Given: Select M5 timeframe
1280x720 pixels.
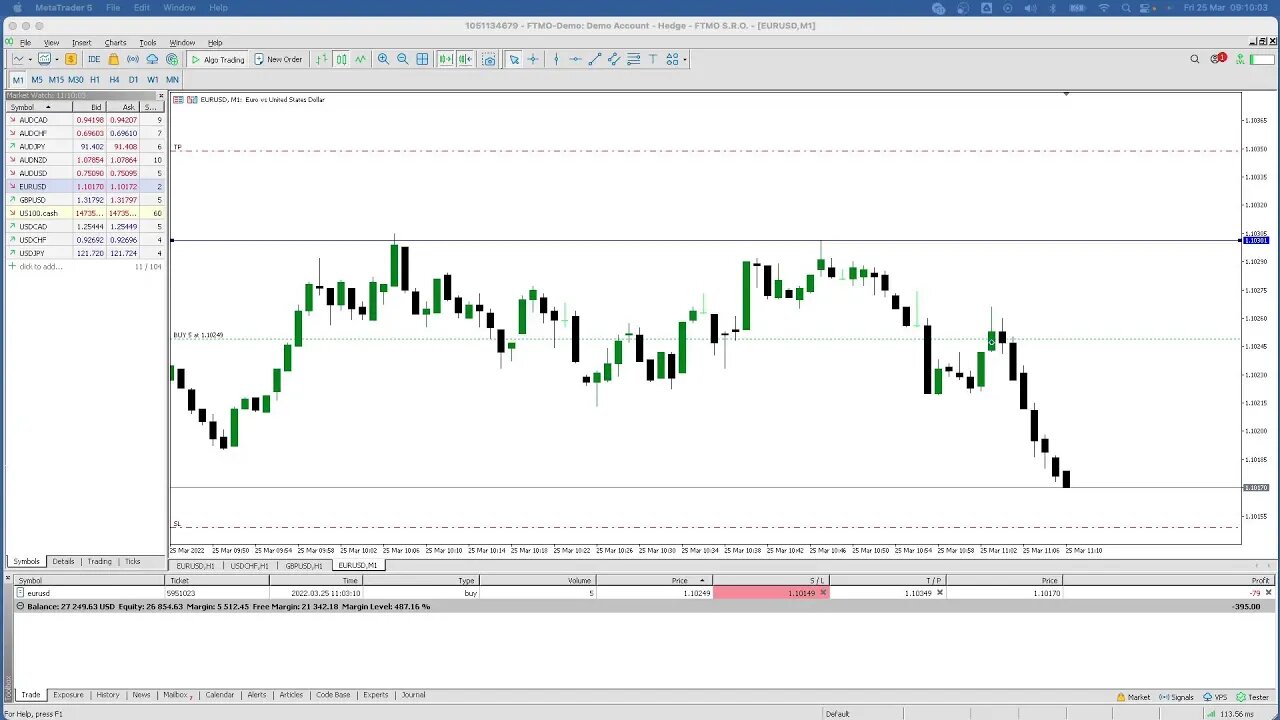Looking at the screenshot, I should pos(37,80).
